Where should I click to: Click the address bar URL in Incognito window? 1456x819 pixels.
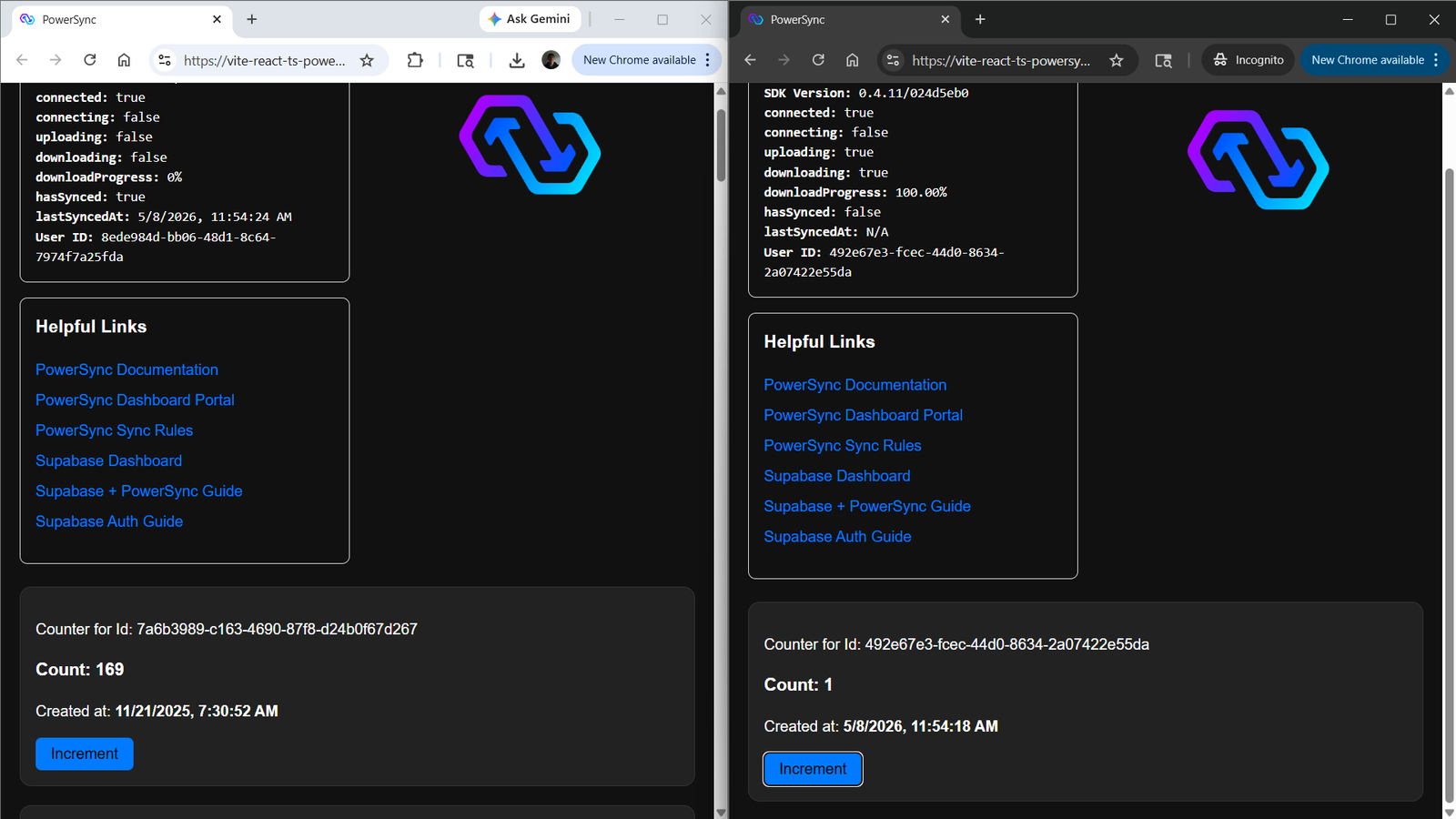tap(1001, 60)
